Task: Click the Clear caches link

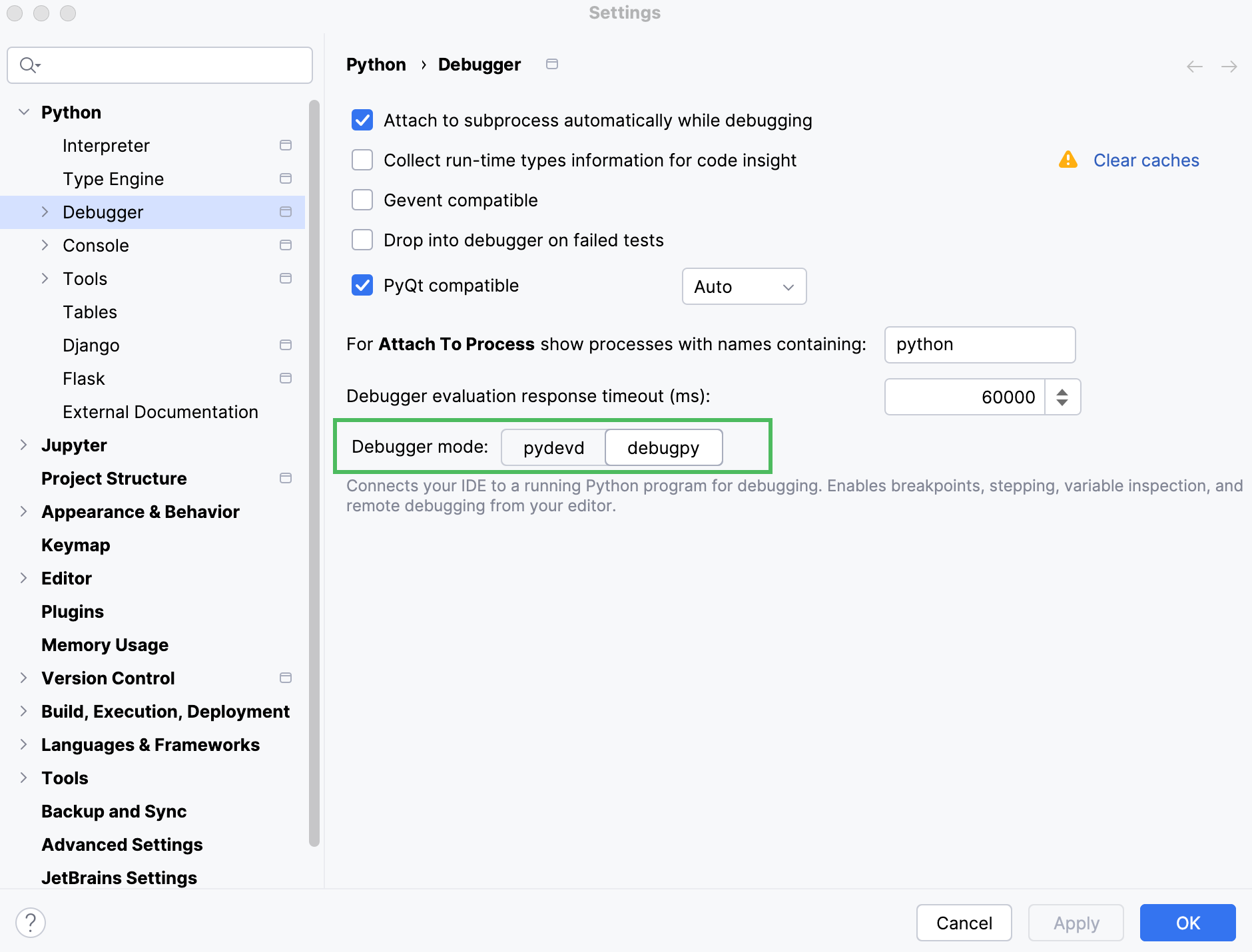Action: coord(1145,160)
